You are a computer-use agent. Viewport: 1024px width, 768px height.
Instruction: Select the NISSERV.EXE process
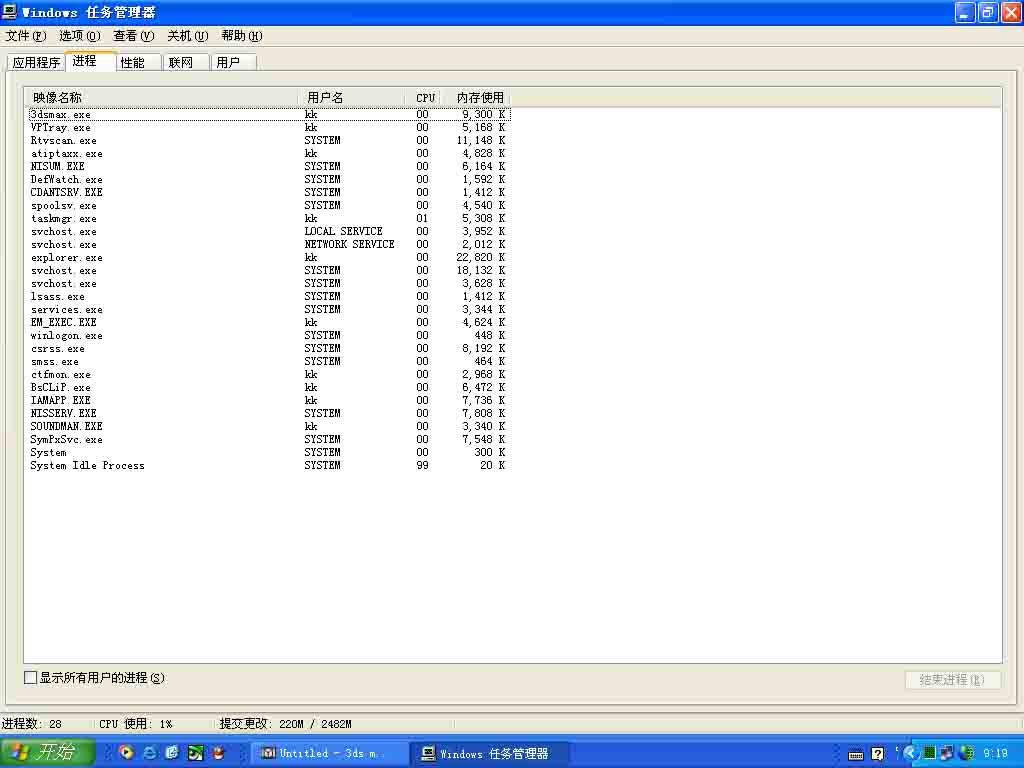coord(269,414)
